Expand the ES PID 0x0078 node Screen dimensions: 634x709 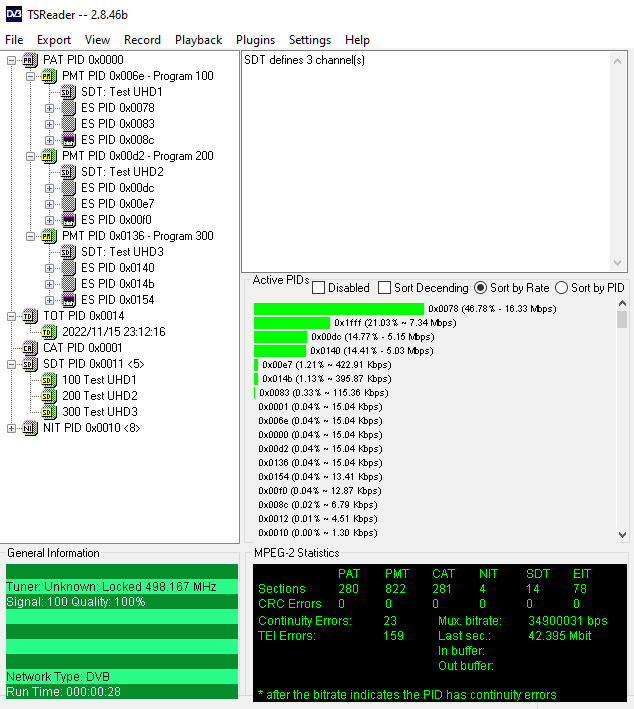point(49,108)
